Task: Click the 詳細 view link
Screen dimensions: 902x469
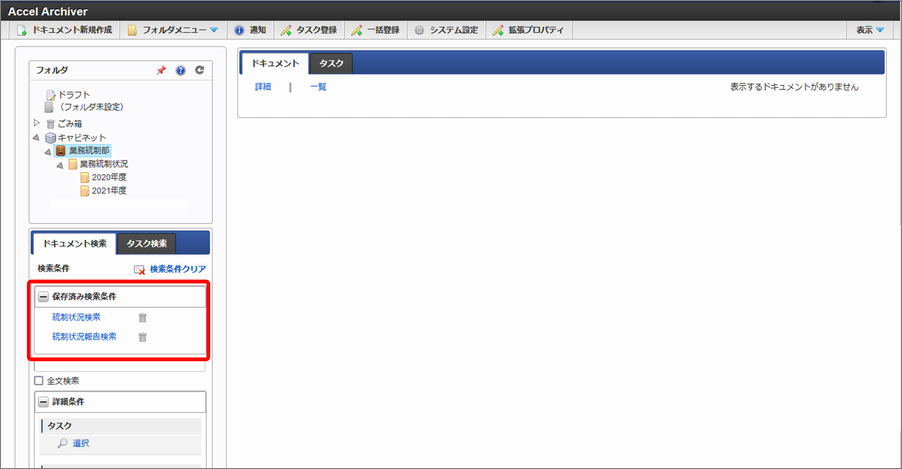Action: click(263, 87)
